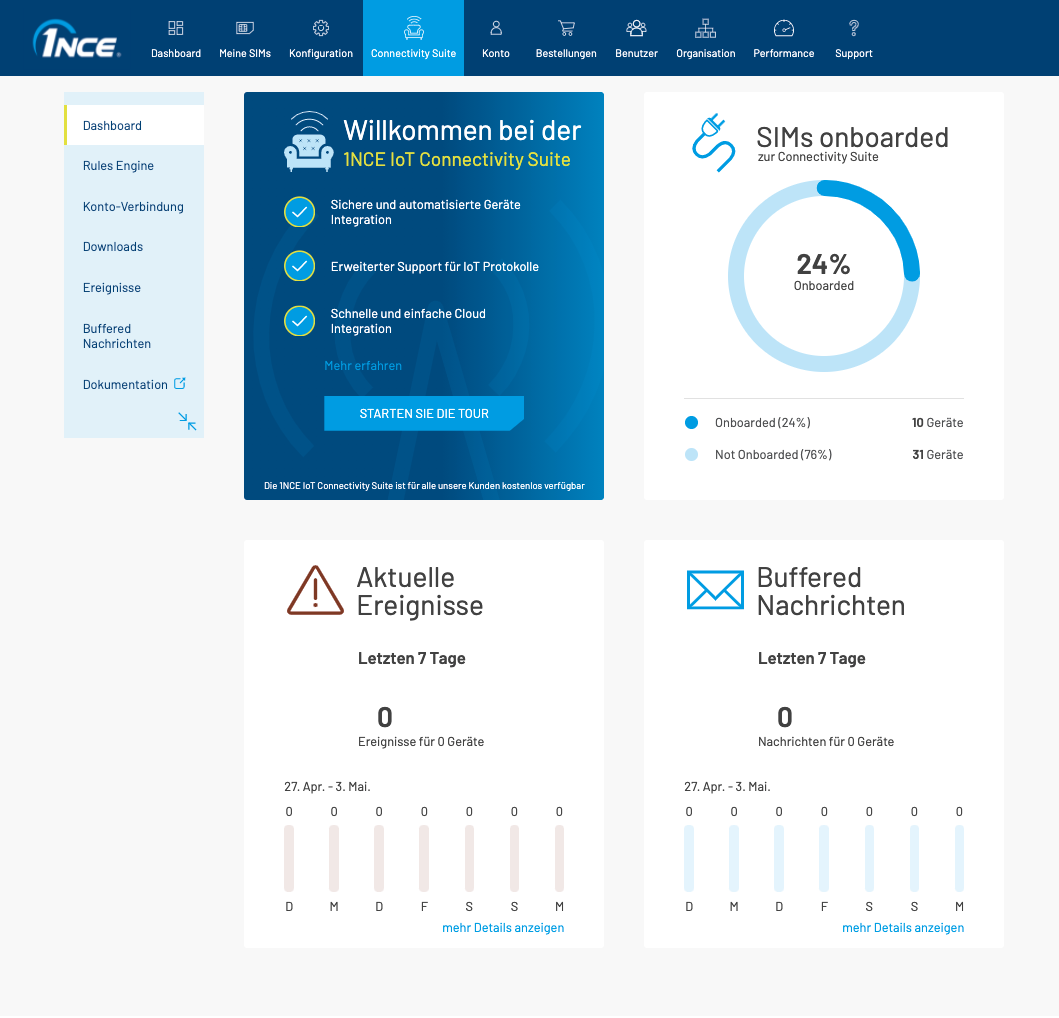The height and width of the screenshot is (1018, 1059).
Task: Collapse the sidebar with arrows icon
Action: (x=187, y=422)
